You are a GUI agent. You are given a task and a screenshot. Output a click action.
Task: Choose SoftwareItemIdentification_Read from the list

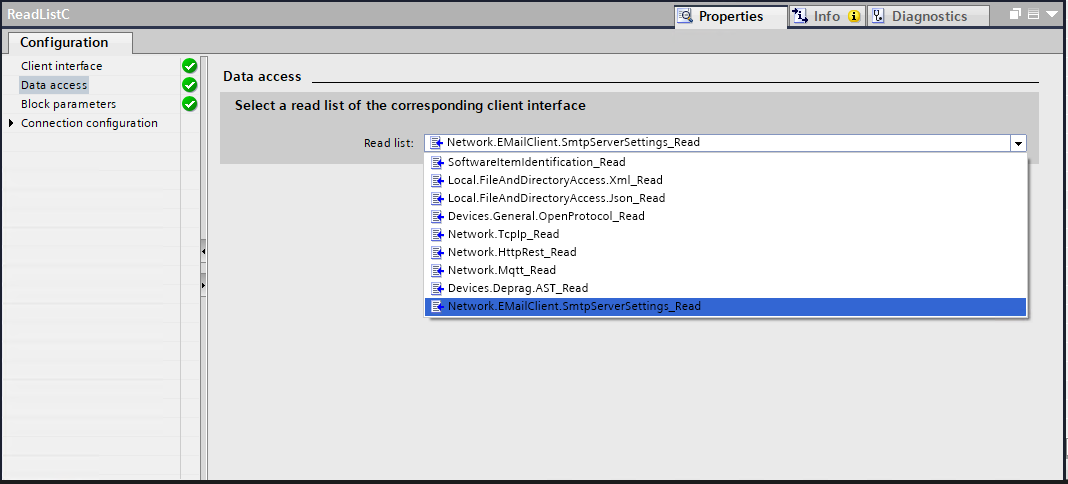click(536, 162)
